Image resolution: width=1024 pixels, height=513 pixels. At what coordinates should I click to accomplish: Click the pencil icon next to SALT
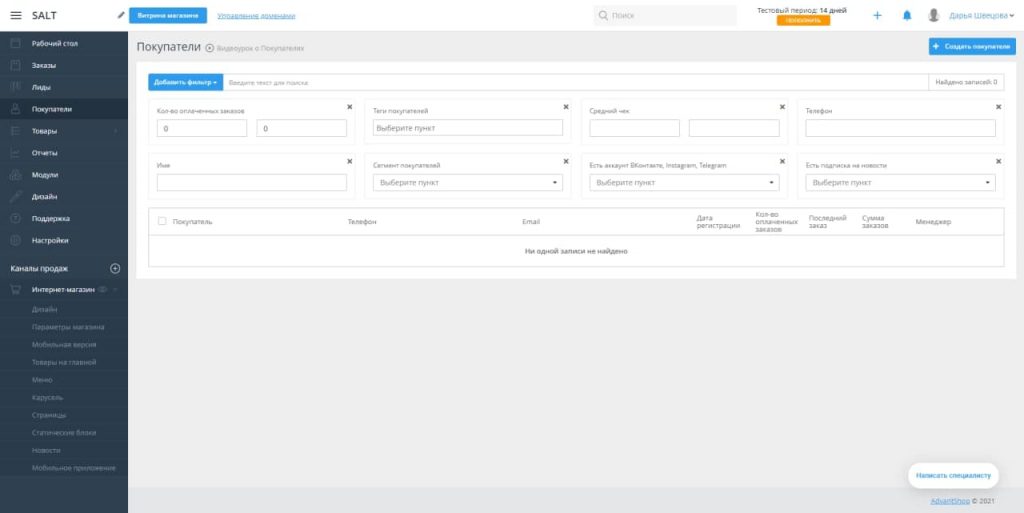121,15
